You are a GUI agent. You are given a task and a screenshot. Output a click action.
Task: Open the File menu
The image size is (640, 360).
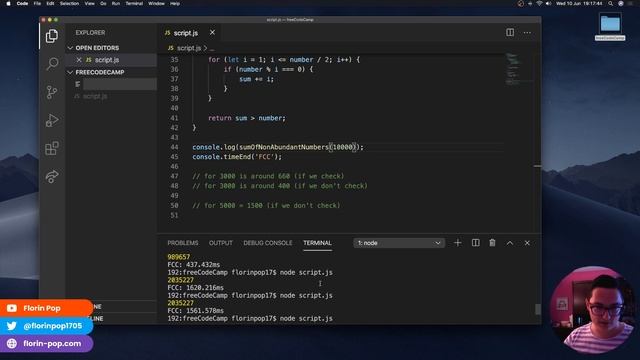(x=37, y=3)
